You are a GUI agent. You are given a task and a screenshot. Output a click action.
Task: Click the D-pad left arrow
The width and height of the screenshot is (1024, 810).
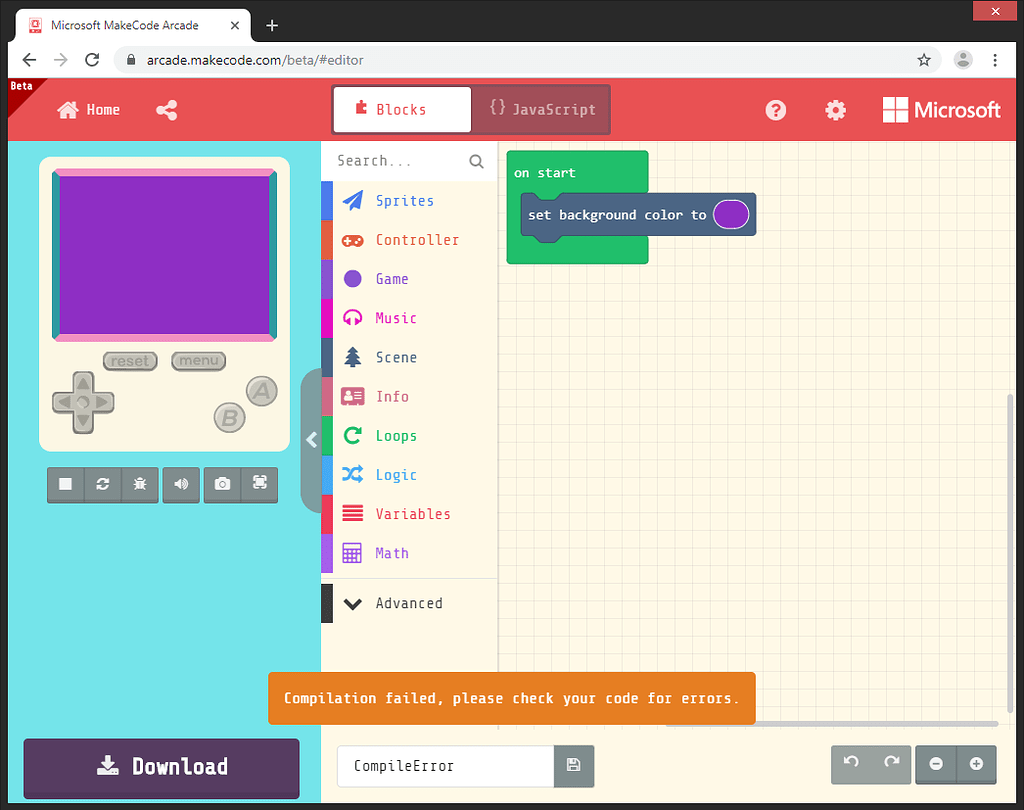point(63,402)
